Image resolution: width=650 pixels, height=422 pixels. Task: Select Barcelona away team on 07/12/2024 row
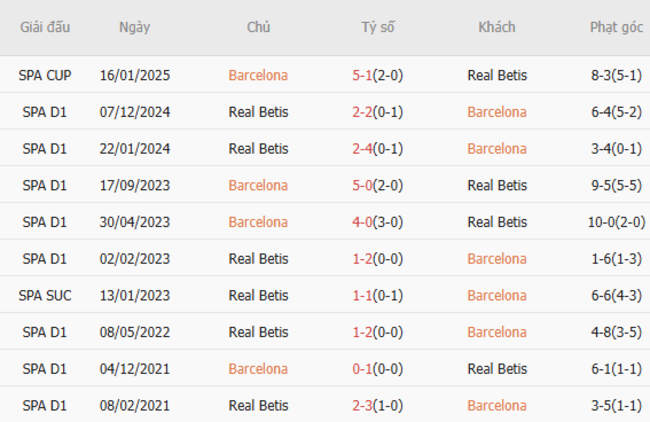497,112
